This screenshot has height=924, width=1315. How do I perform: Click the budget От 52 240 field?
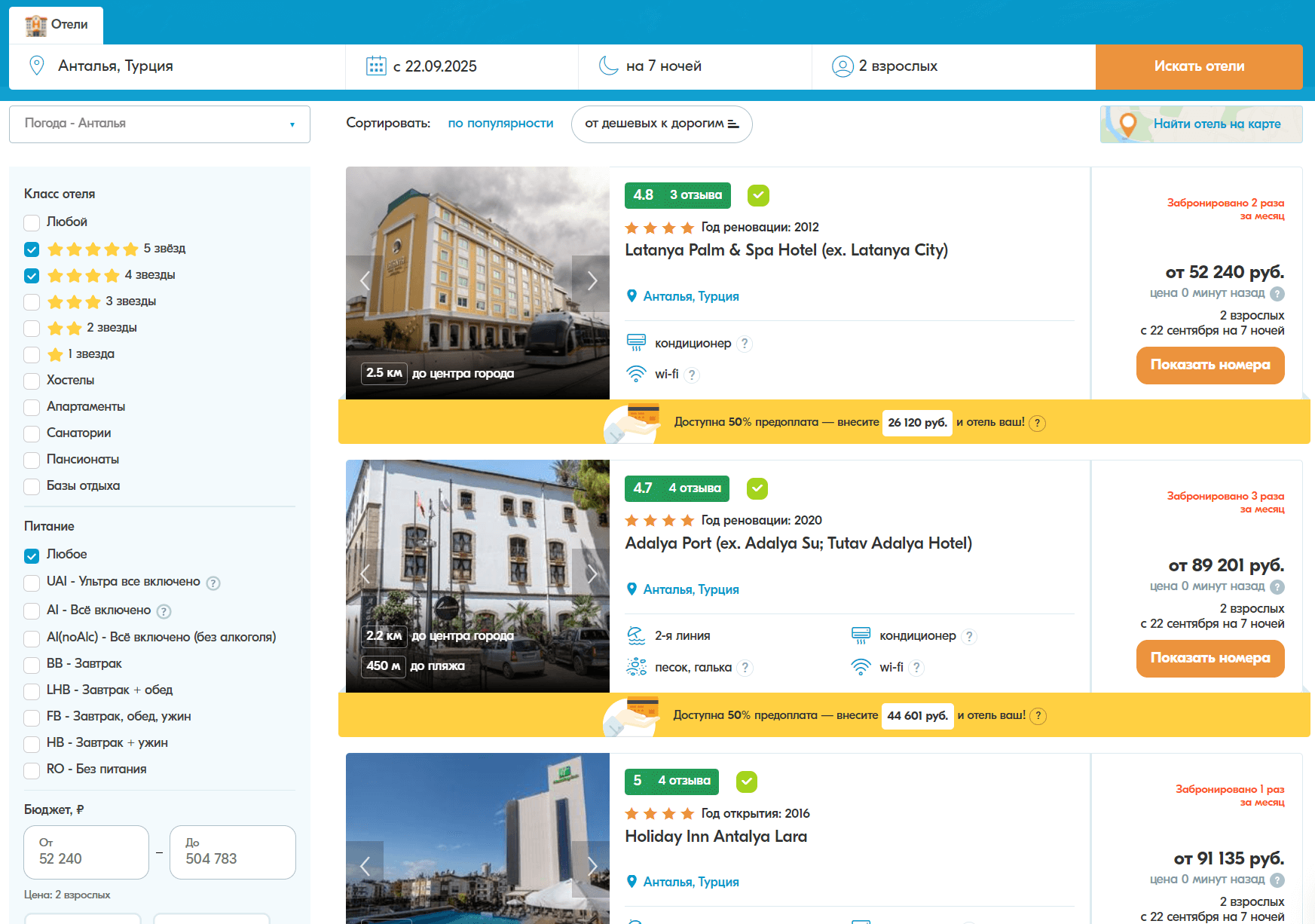pos(86,852)
